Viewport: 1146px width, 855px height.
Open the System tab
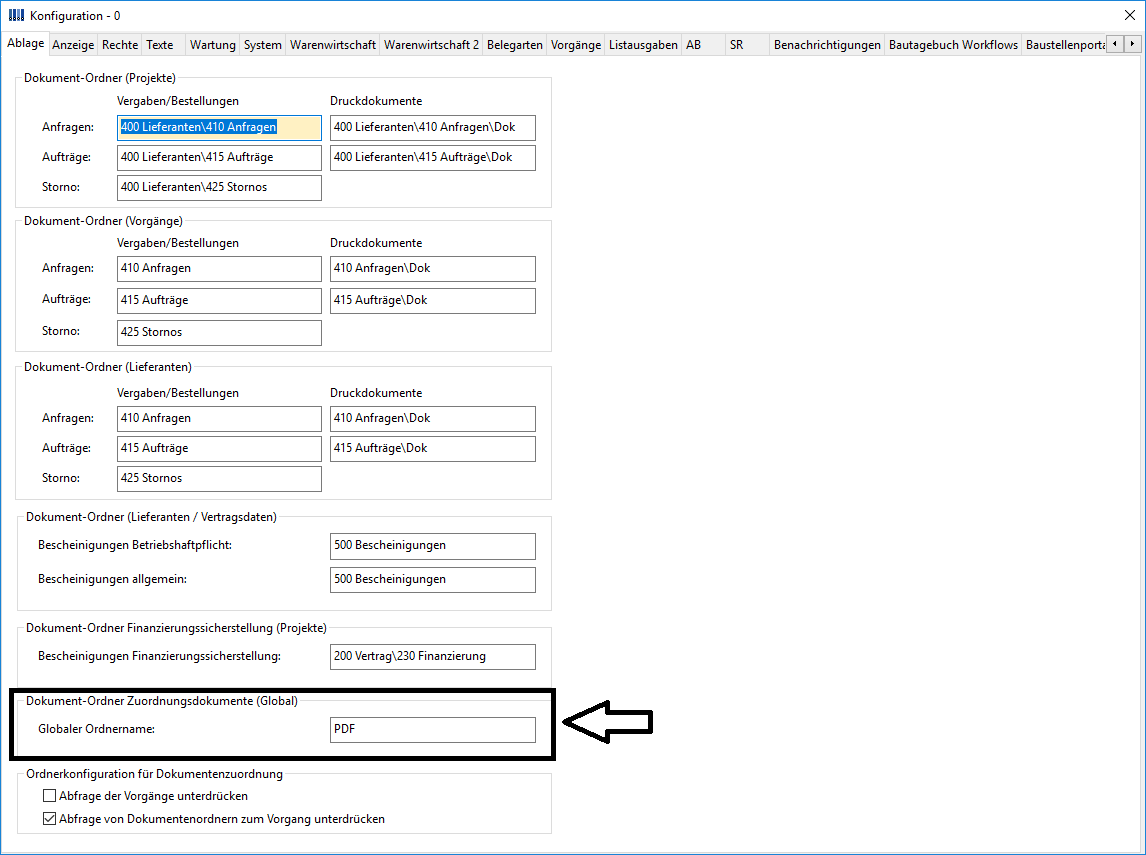262,45
